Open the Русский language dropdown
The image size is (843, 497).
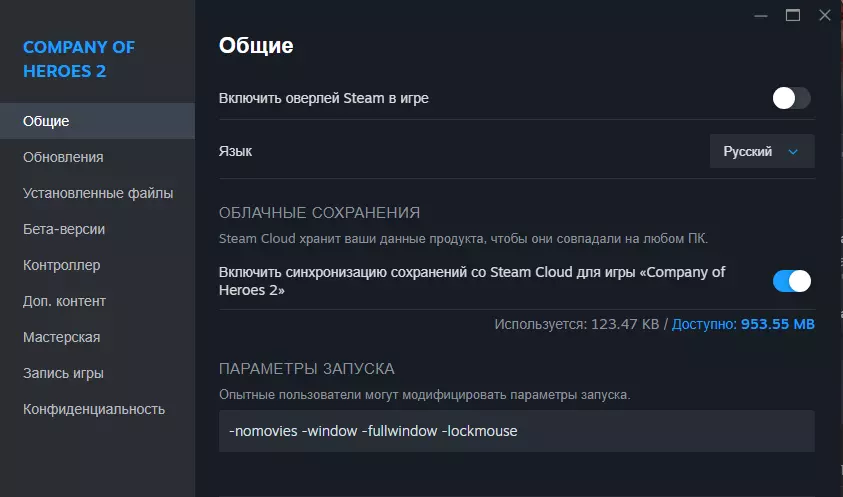pos(761,152)
